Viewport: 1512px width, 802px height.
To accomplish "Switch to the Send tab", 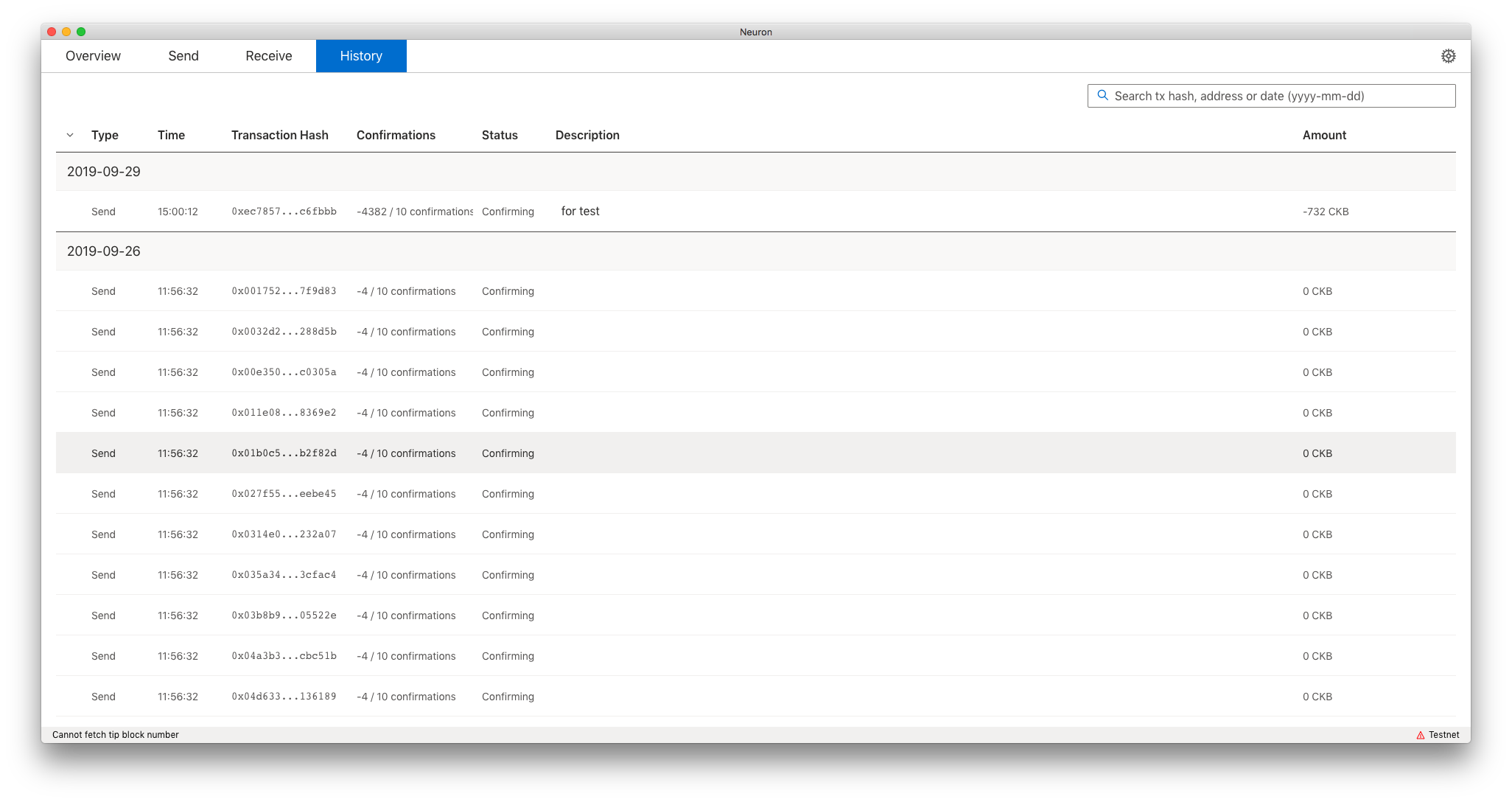I will 183,56.
